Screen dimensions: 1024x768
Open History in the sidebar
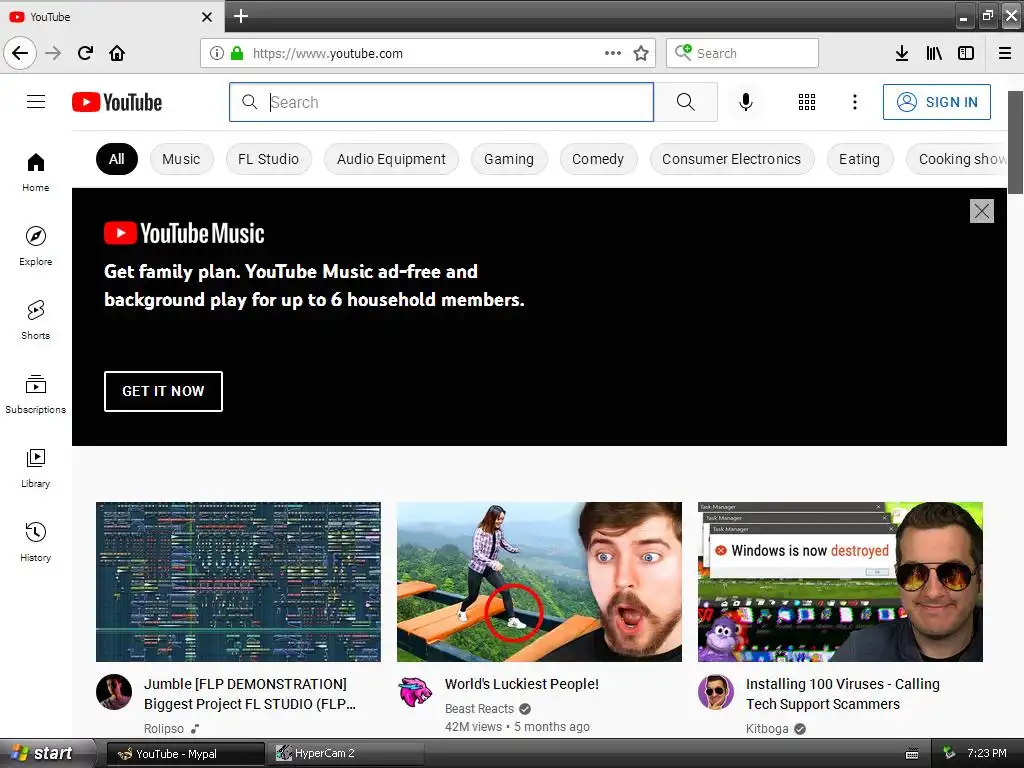click(x=36, y=542)
